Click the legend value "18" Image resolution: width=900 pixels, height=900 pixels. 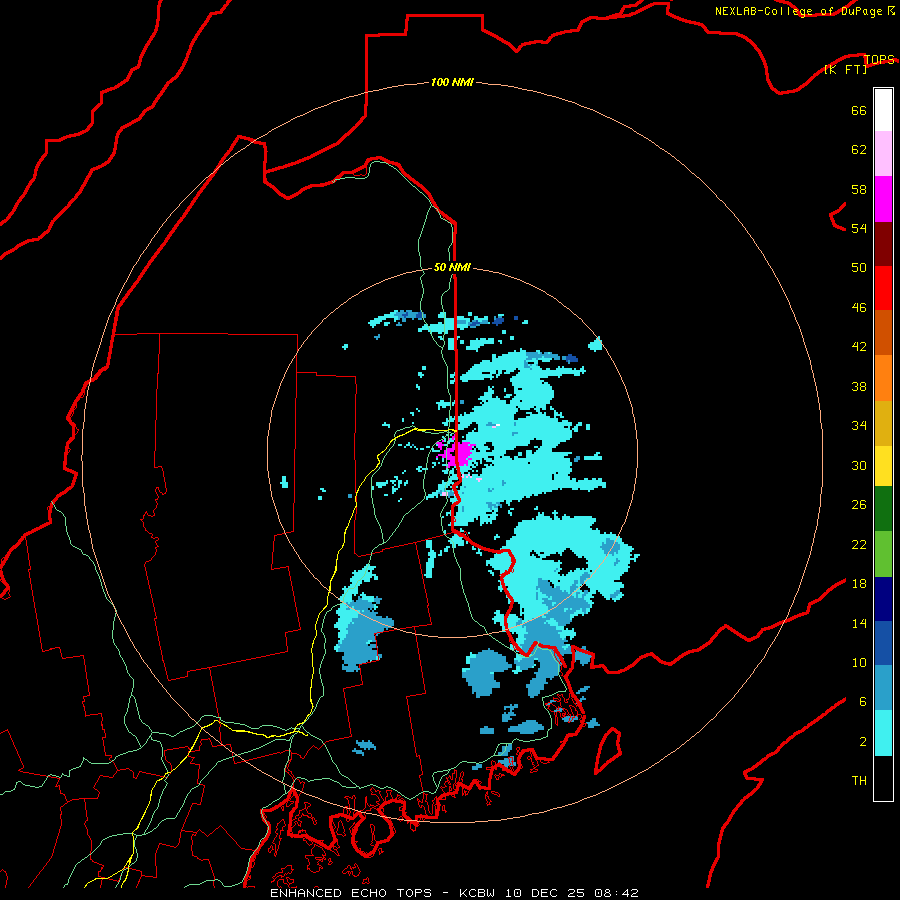(859, 584)
